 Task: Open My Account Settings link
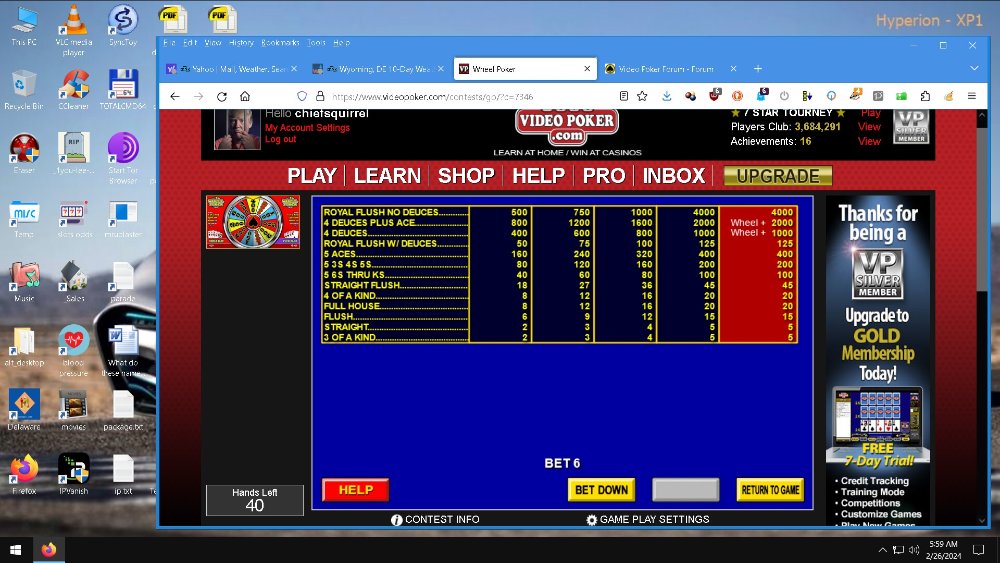coord(307,128)
